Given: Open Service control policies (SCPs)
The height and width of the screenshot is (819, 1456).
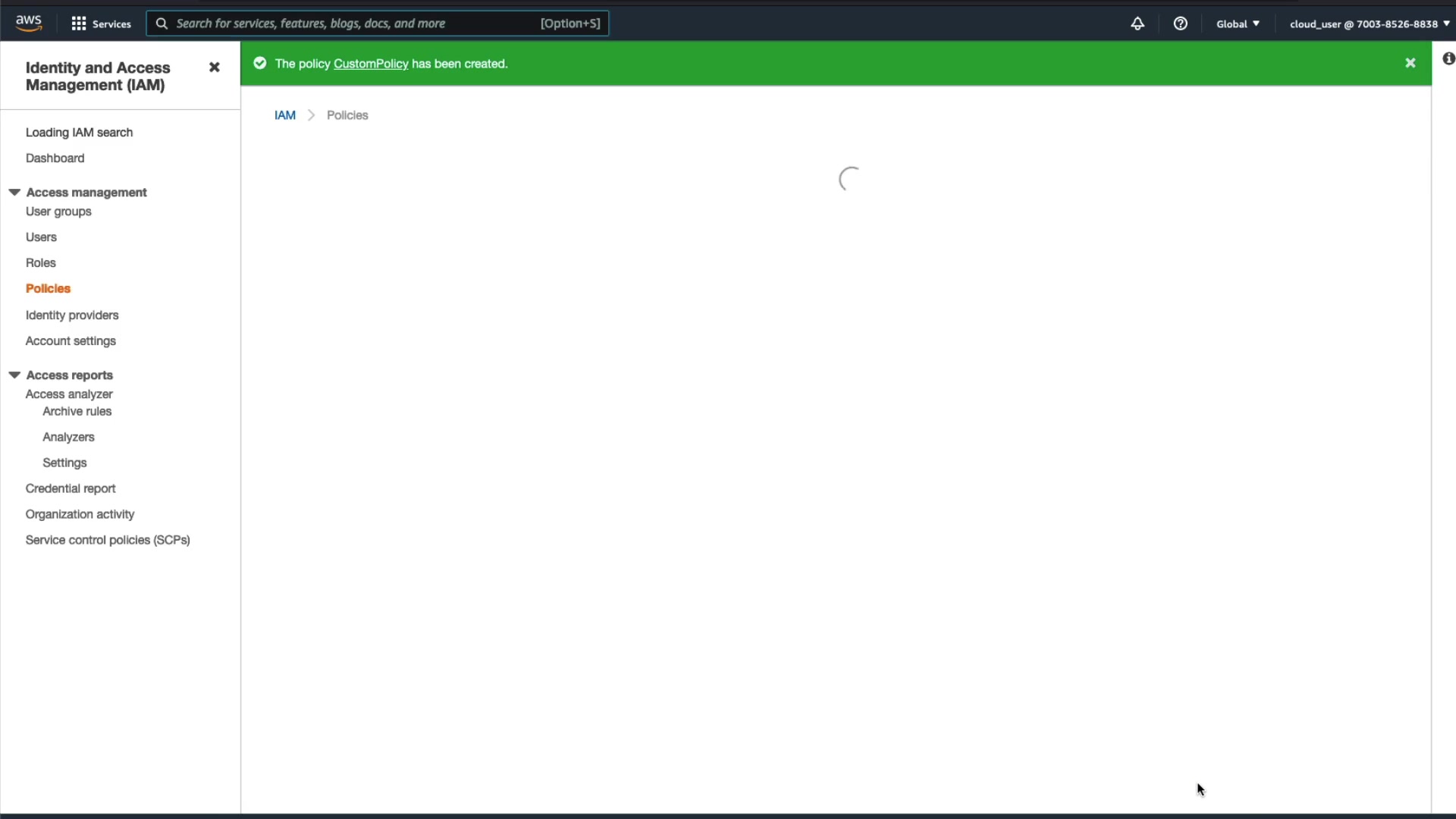Looking at the screenshot, I should (x=108, y=540).
